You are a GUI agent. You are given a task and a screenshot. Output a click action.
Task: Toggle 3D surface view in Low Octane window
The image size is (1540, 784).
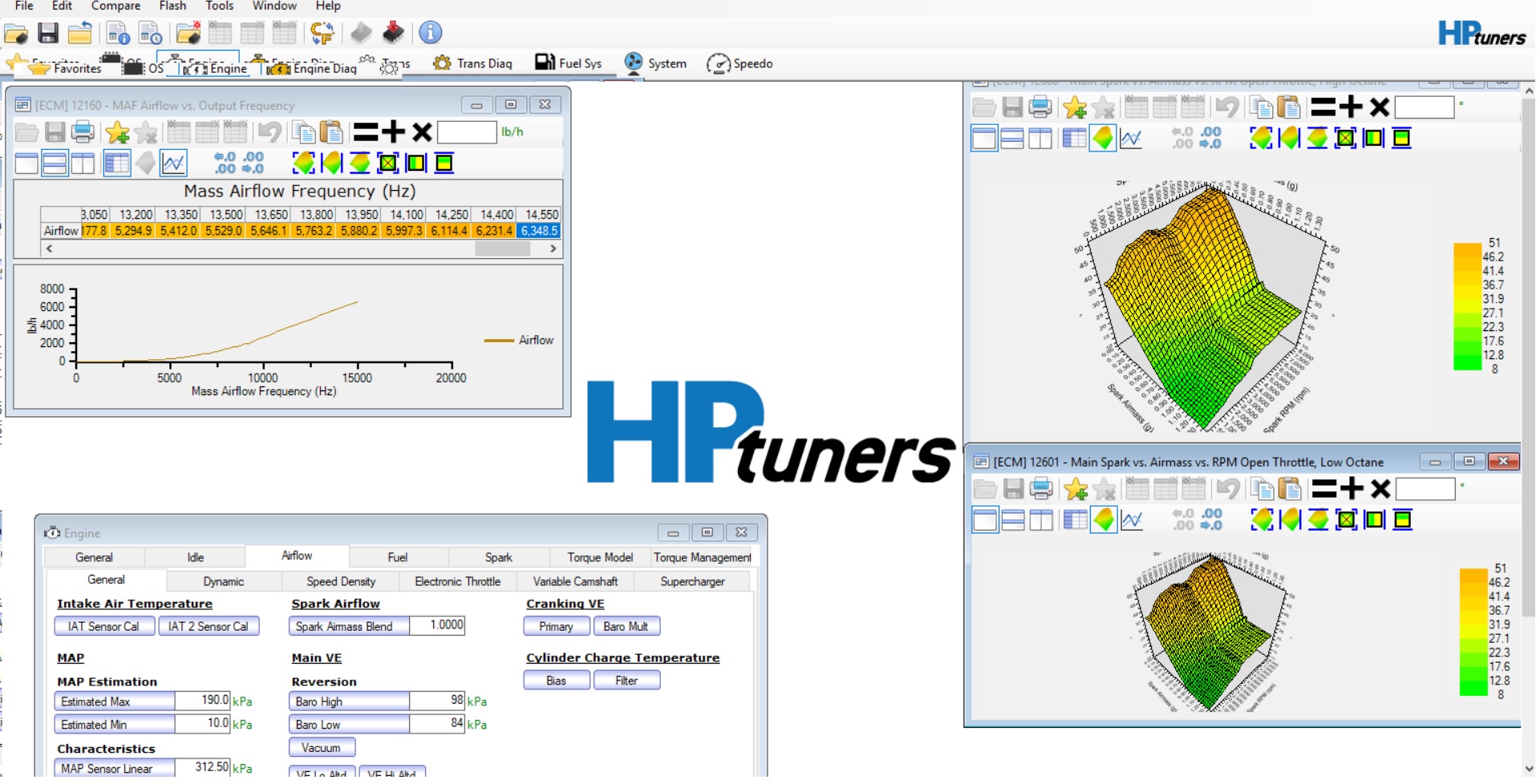pos(1104,519)
